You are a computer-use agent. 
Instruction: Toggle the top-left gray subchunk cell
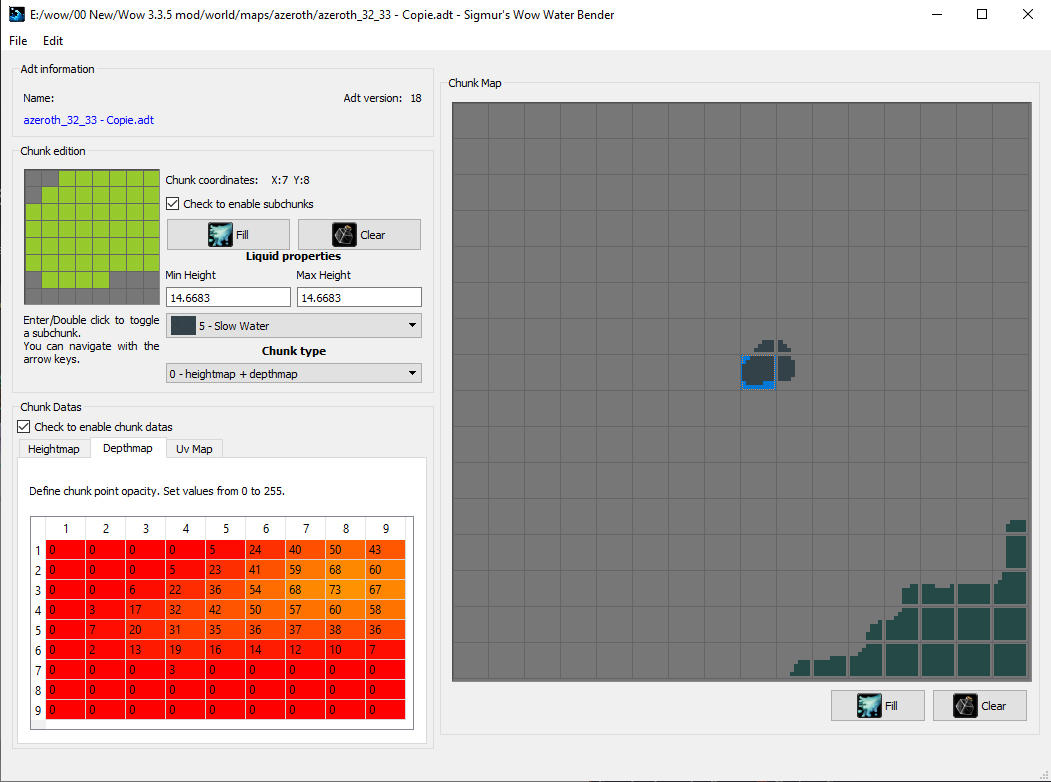pyautogui.click(x=33, y=178)
